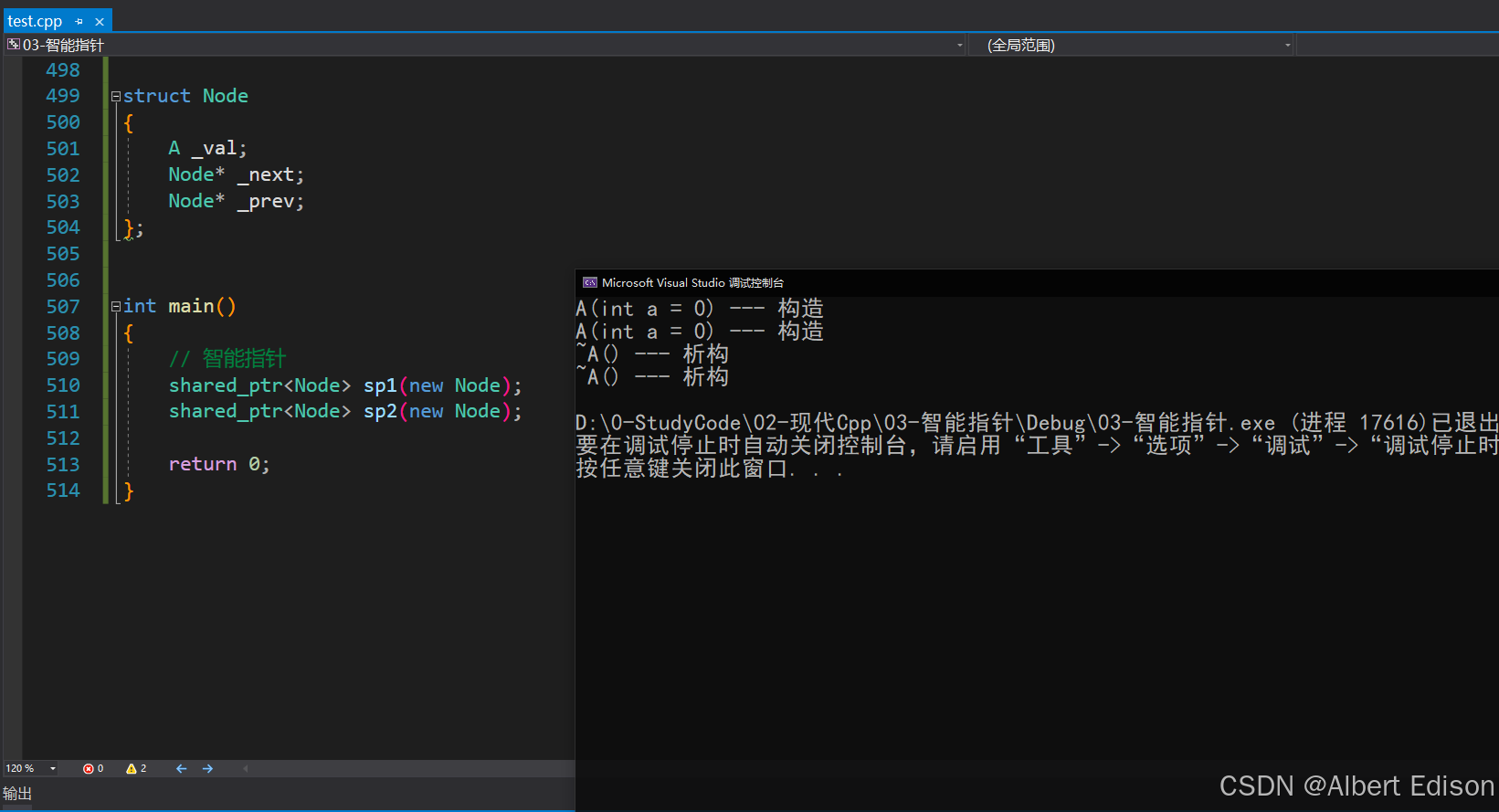The width and height of the screenshot is (1499, 812).
Task: Click line number 512
Action: (x=63, y=438)
